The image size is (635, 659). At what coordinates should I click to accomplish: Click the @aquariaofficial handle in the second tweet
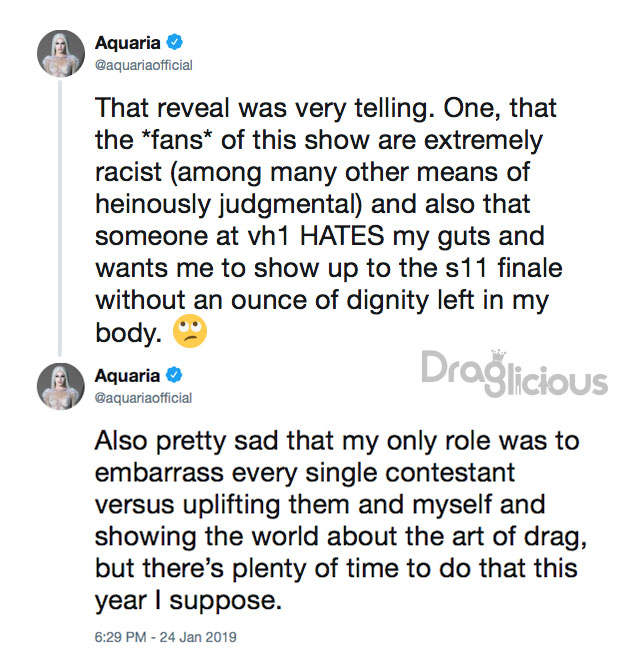[143, 398]
